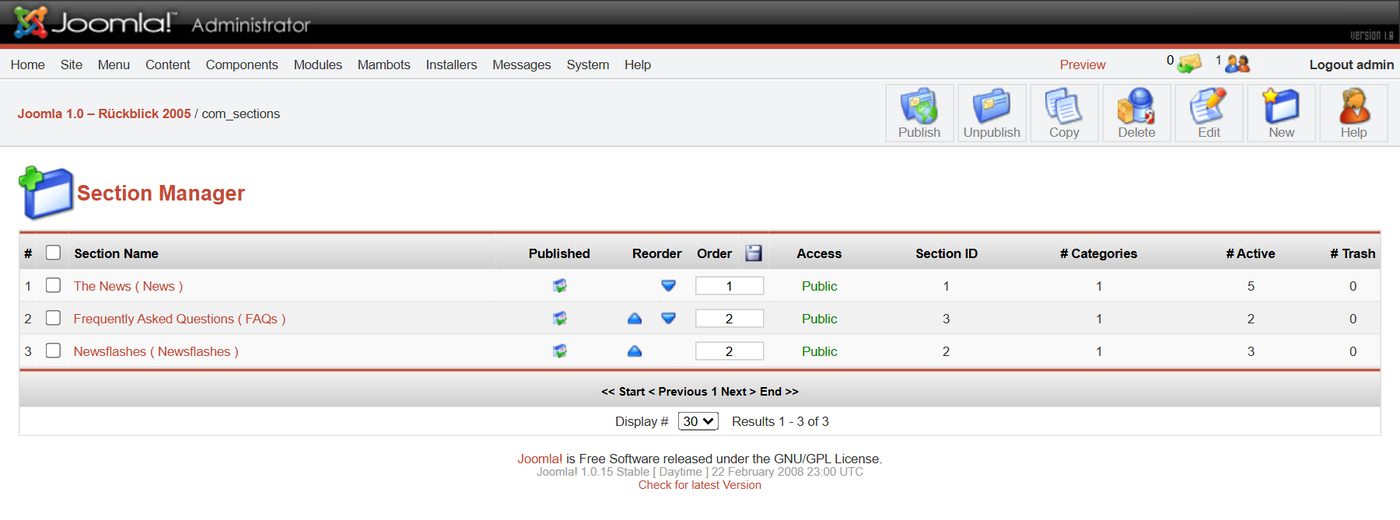
Task: Toggle the select-all checkbox in header
Action: (54, 253)
